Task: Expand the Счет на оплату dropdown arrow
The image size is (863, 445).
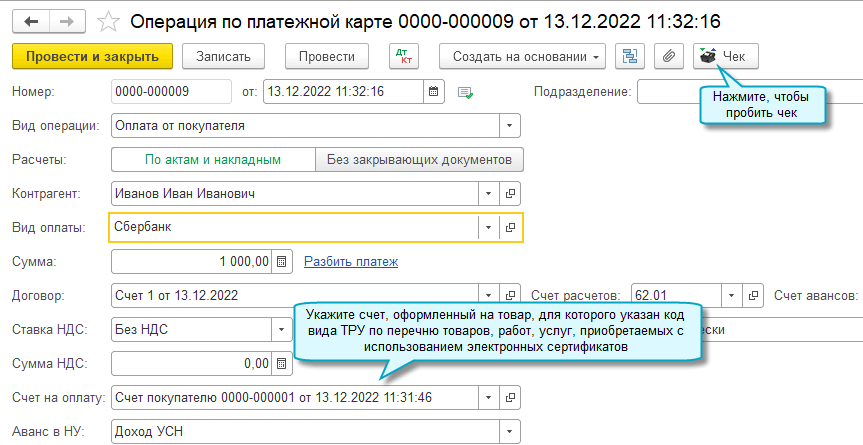Action: [488, 397]
